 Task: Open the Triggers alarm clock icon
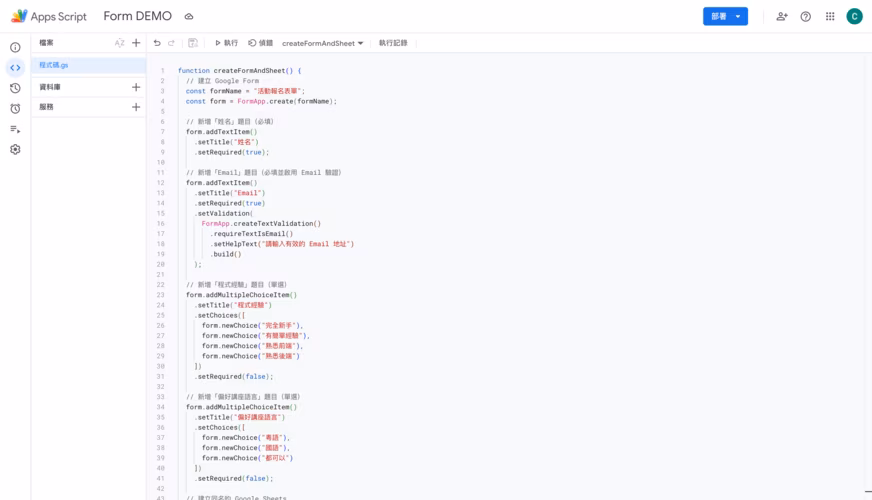tap(15, 108)
